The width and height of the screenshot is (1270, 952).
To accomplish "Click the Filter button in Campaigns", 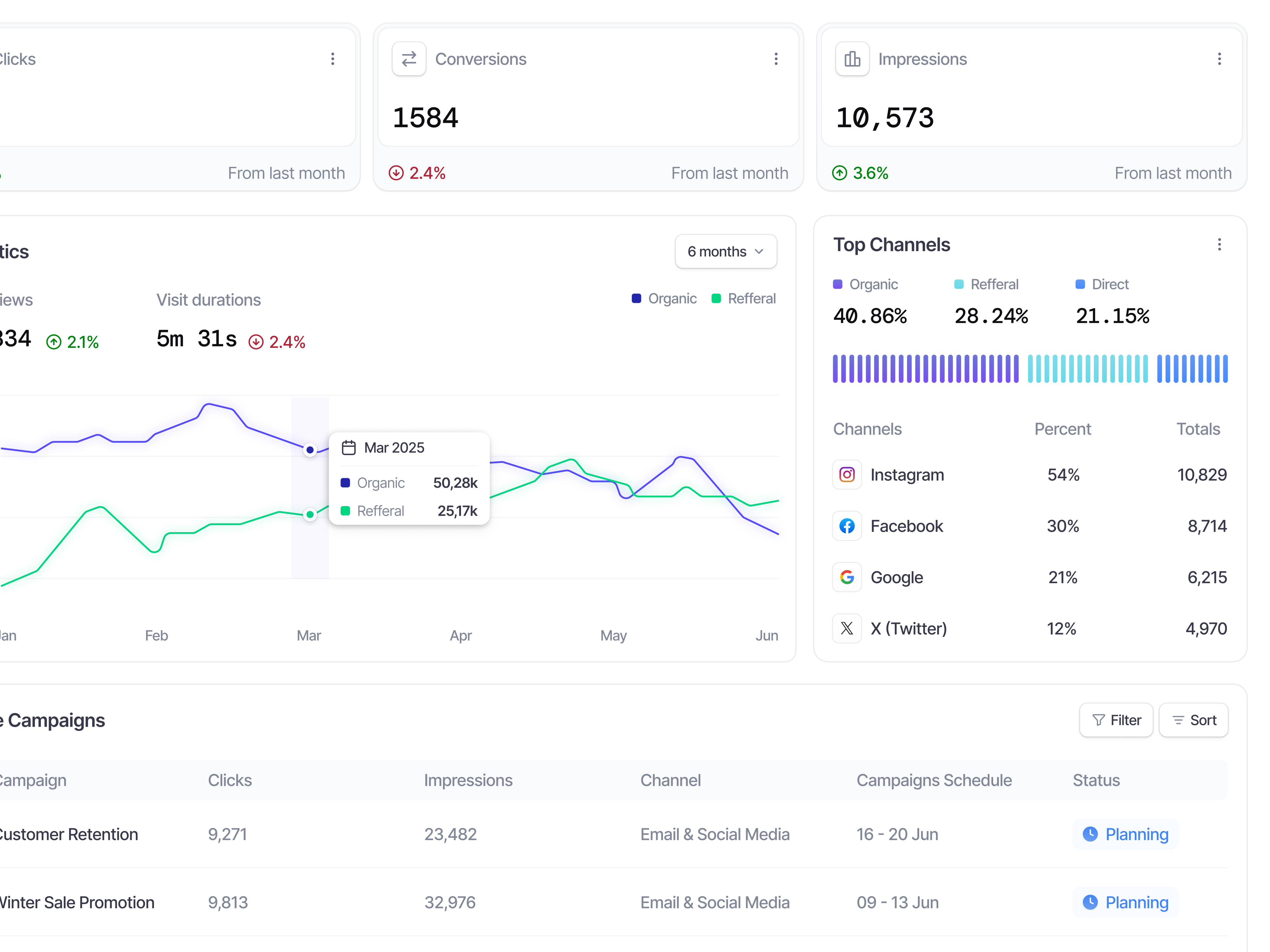I will [1116, 720].
